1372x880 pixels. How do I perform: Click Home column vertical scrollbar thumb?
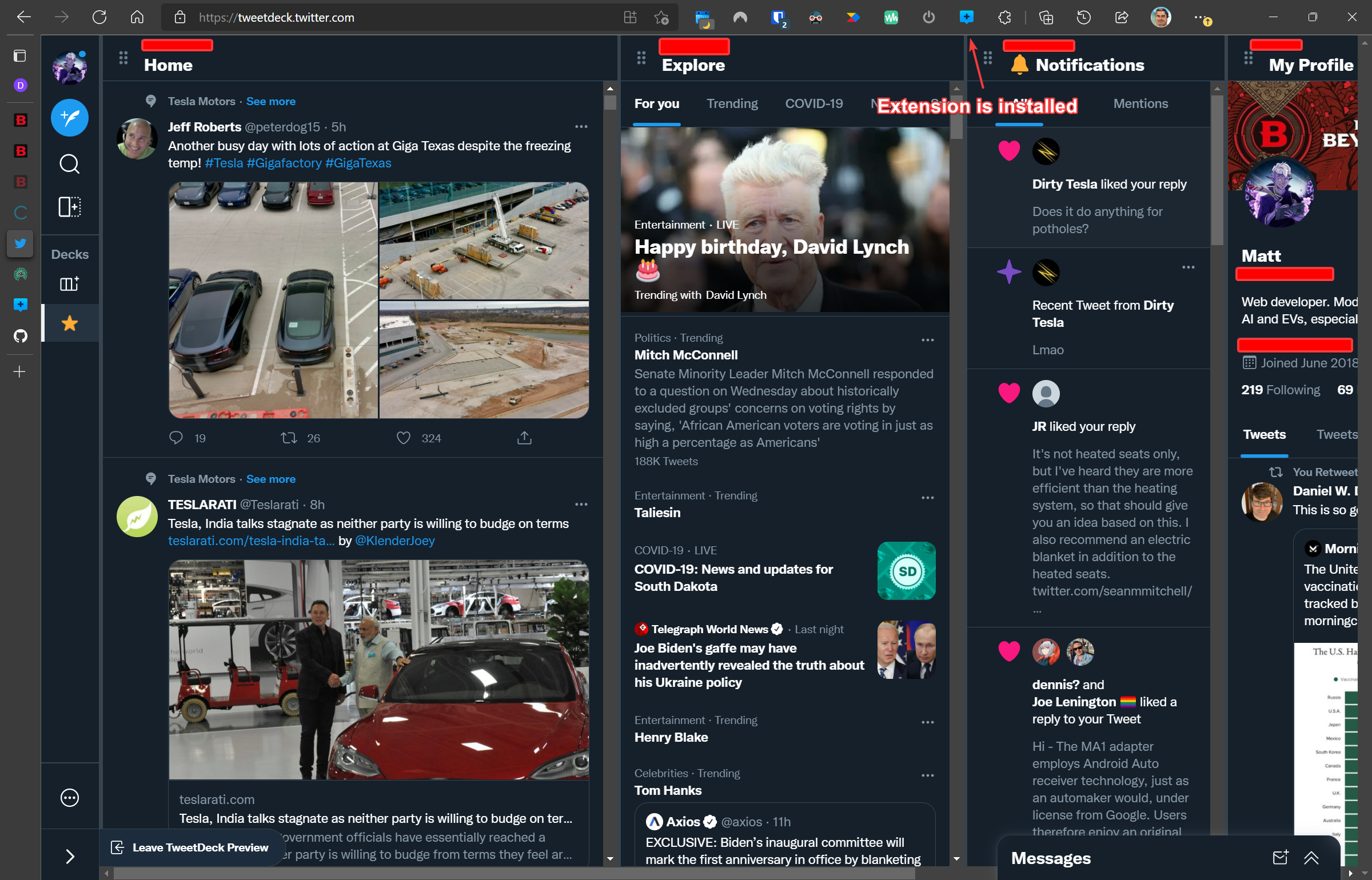click(609, 103)
